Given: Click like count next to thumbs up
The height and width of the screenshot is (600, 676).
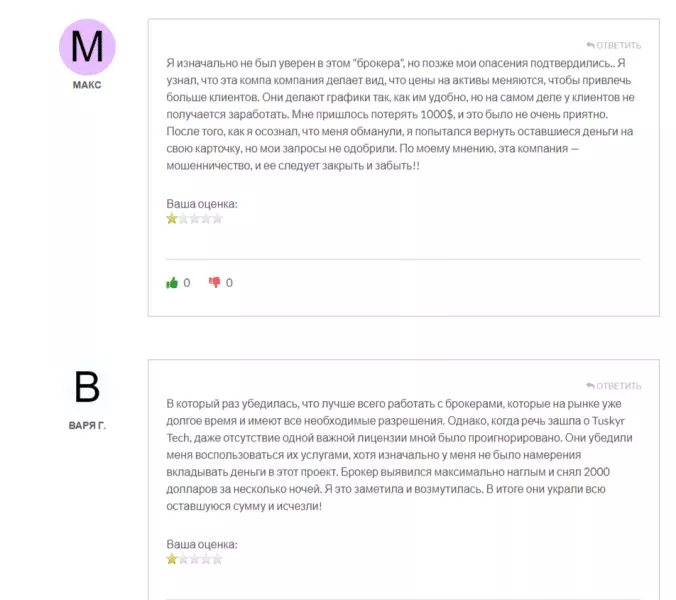Looking at the screenshot, I should pyautogui.click(x=187, y=283).
